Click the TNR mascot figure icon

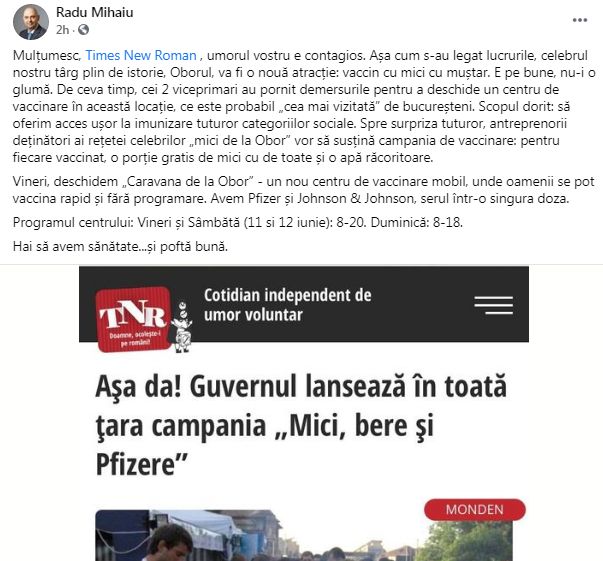(x=182, y=327)
